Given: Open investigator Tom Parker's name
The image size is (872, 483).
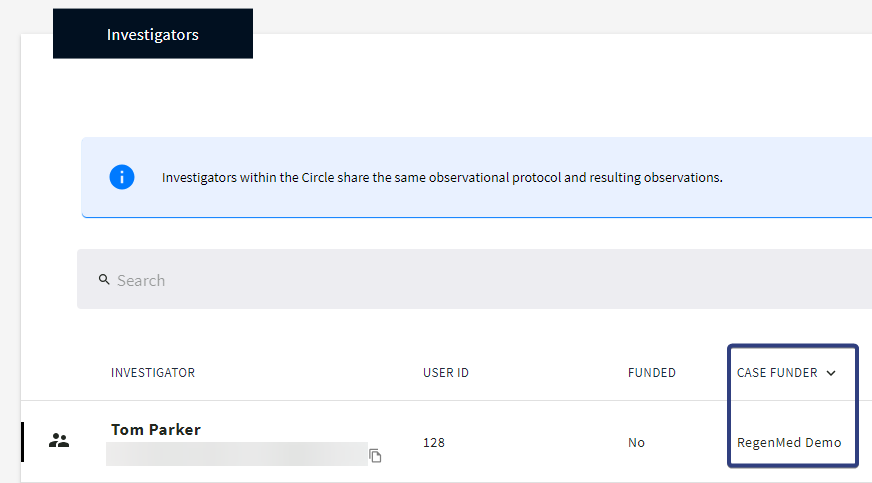Looking at the screenshot, I should coord(156,430).
